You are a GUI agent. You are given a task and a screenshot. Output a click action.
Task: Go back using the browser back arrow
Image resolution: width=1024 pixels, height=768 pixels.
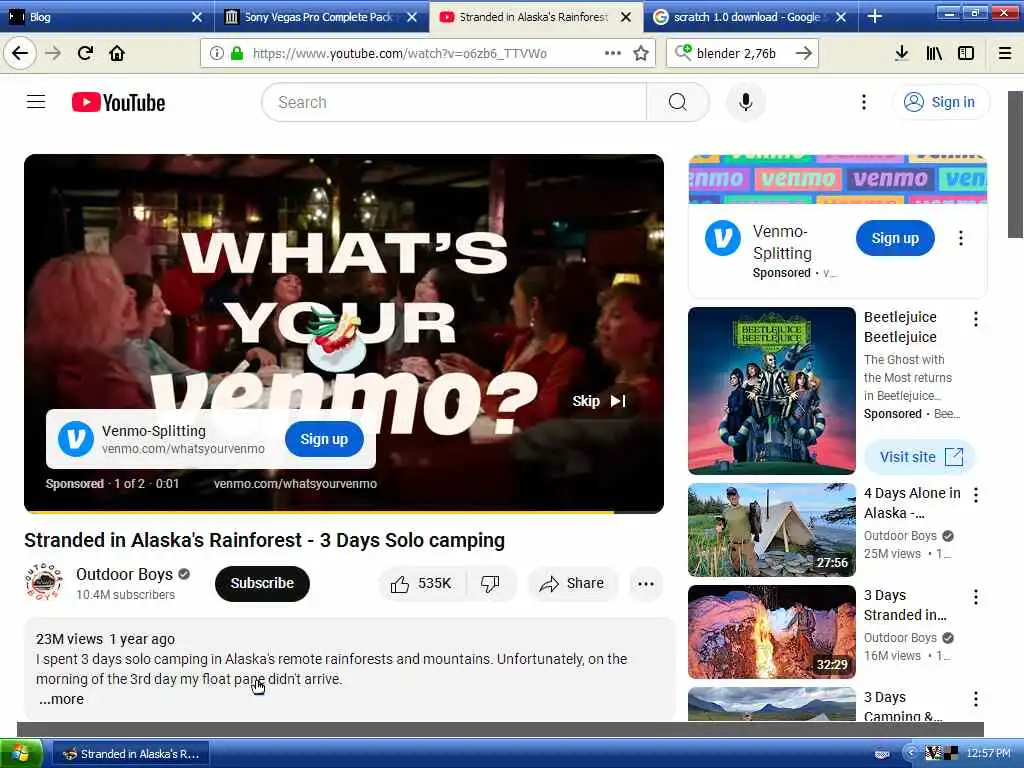point(20,53)
